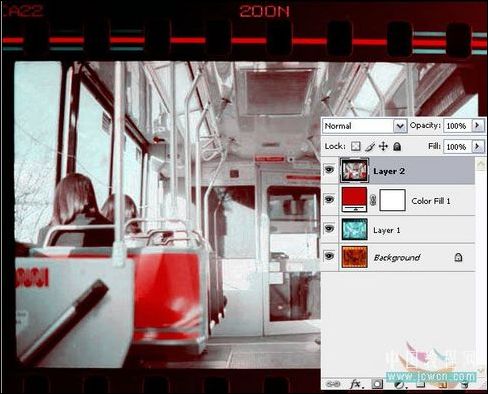Image resolution: width=488 pixels, height=394 pixels.
Task: Click the red Color Fill 1 swatch
Action: [354, 199]
